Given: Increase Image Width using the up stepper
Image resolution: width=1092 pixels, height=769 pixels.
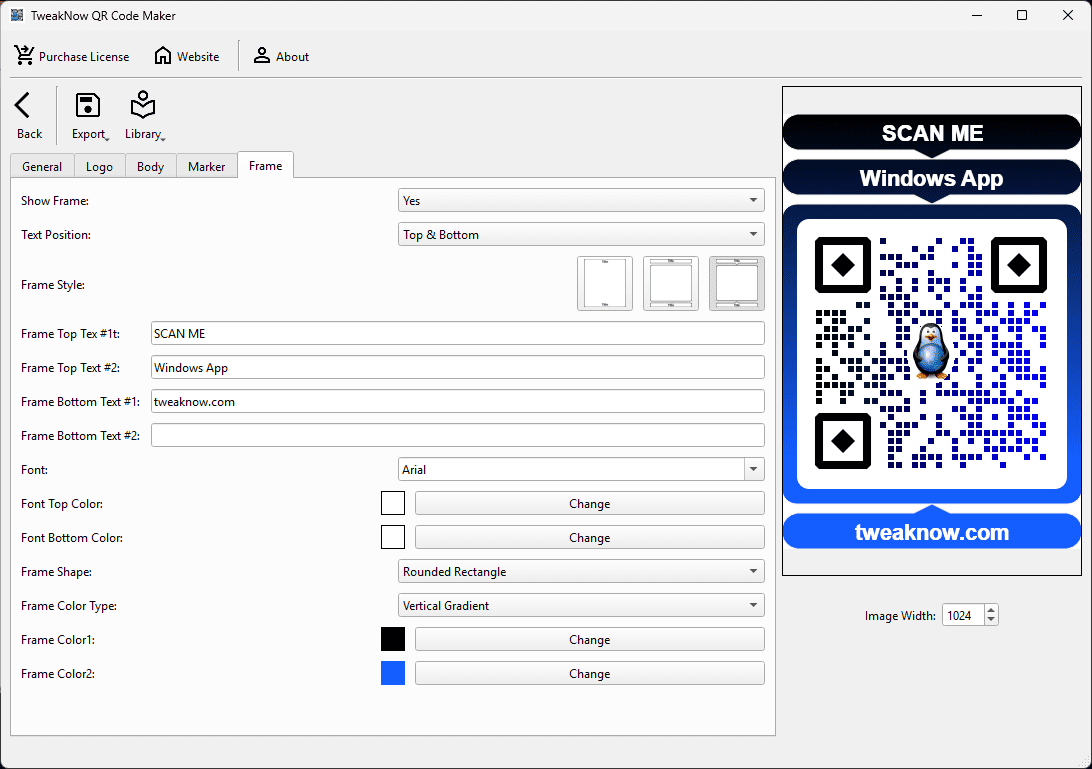Looking at the screenshot, I should coord(989,610).
